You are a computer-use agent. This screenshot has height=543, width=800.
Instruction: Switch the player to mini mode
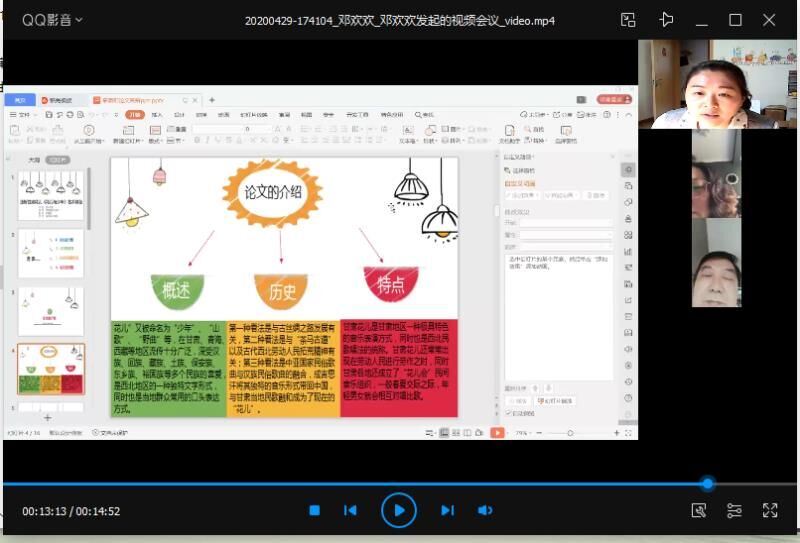628,20
